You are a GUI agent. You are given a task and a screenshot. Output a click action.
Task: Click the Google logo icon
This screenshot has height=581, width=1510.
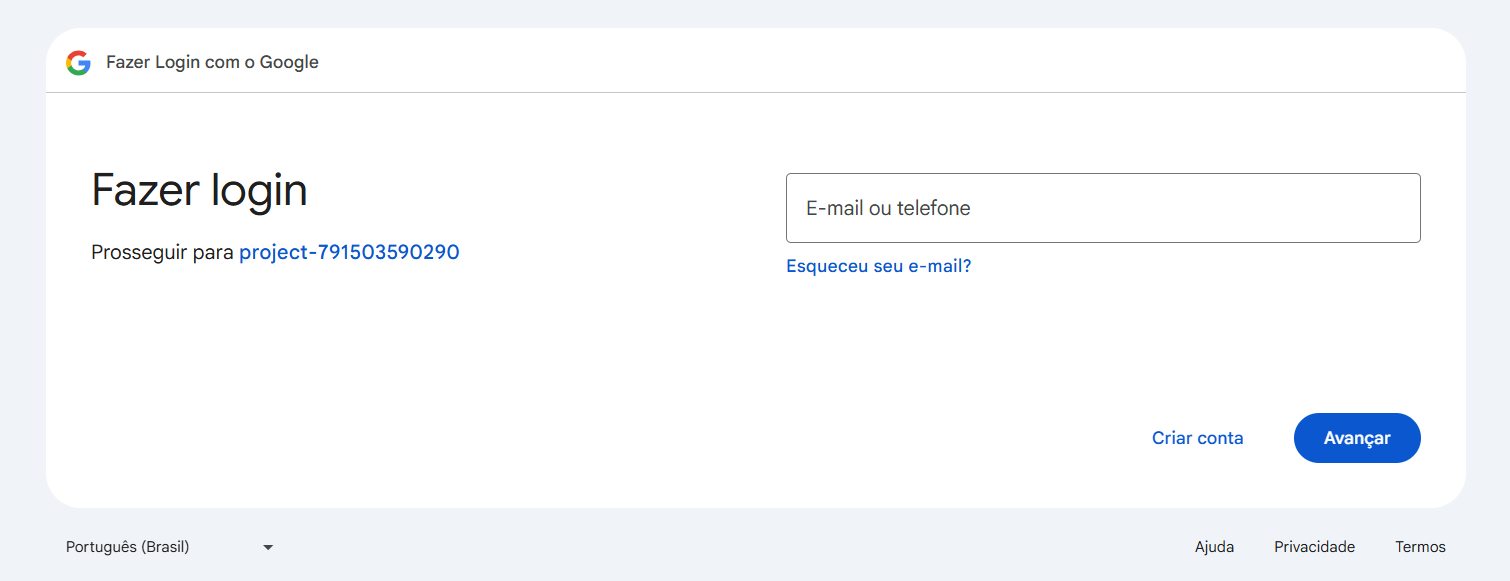[x=78, y=63]
